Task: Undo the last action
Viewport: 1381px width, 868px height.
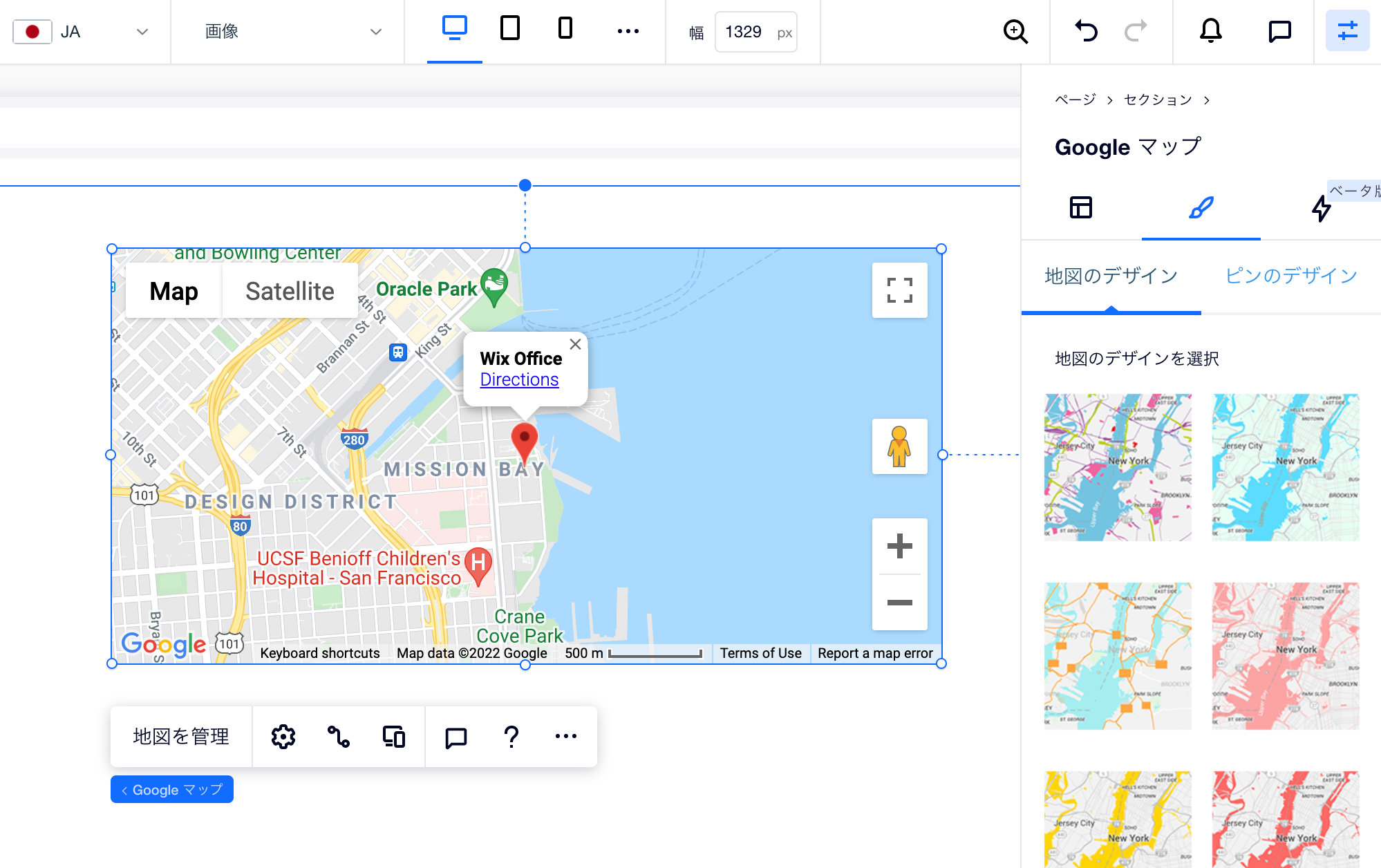Action: click(1086, 31)
